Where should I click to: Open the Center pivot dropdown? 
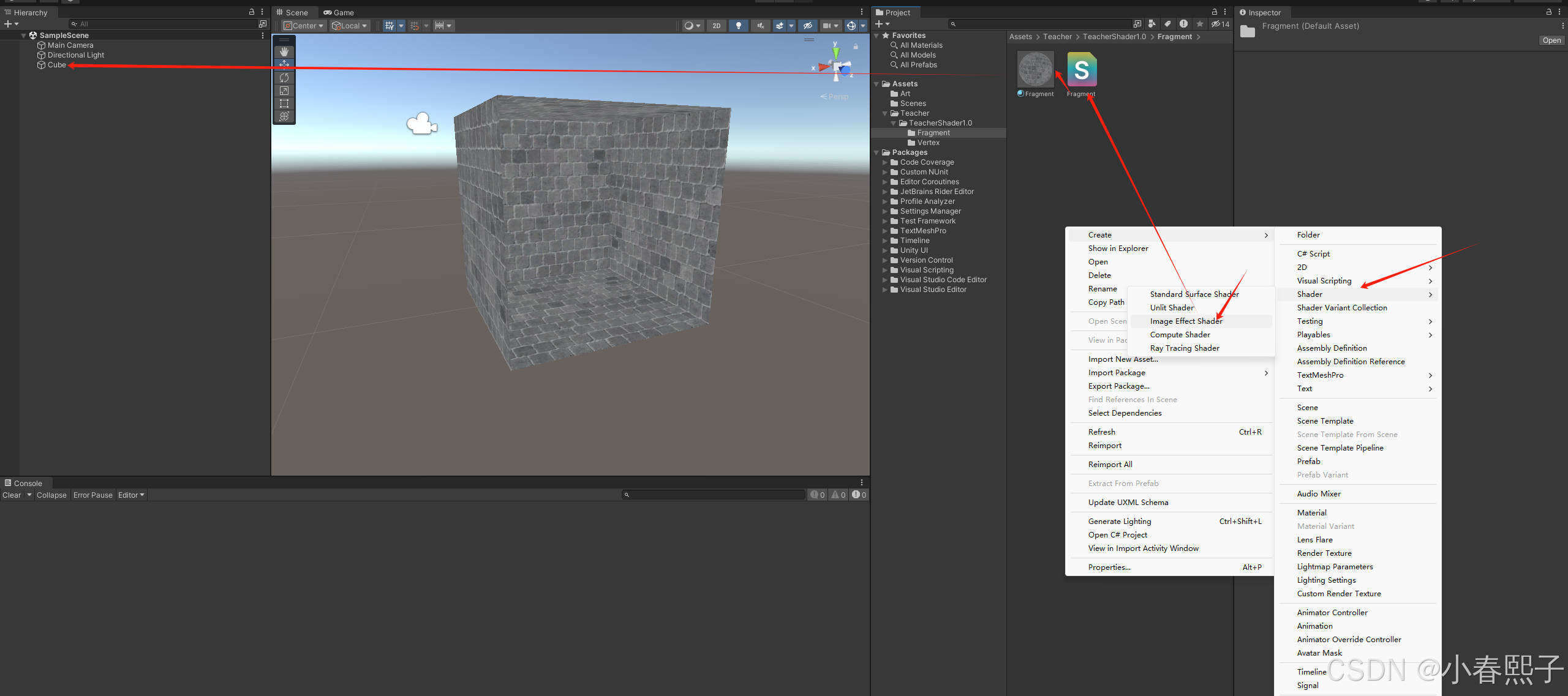click(304, 26)
